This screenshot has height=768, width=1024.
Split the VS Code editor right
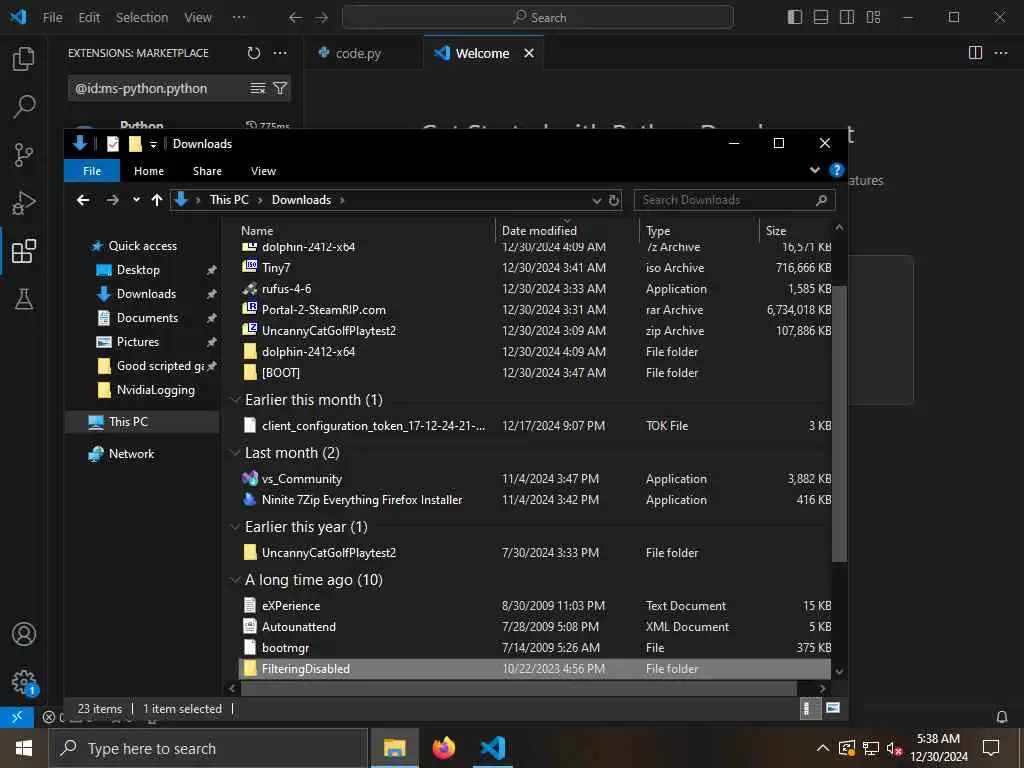pos(975,53)
